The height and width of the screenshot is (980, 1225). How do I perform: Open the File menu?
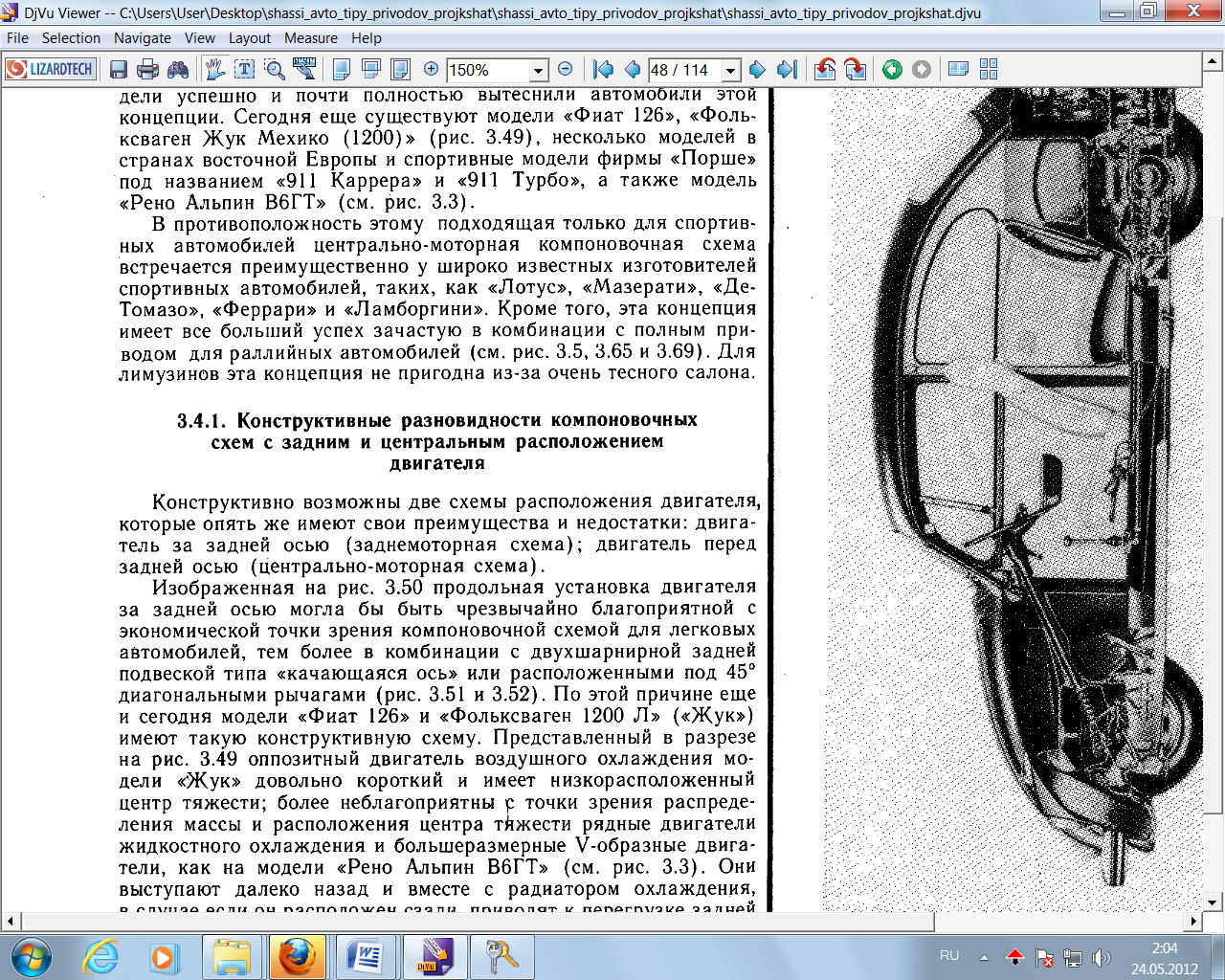tap(17, 38)
